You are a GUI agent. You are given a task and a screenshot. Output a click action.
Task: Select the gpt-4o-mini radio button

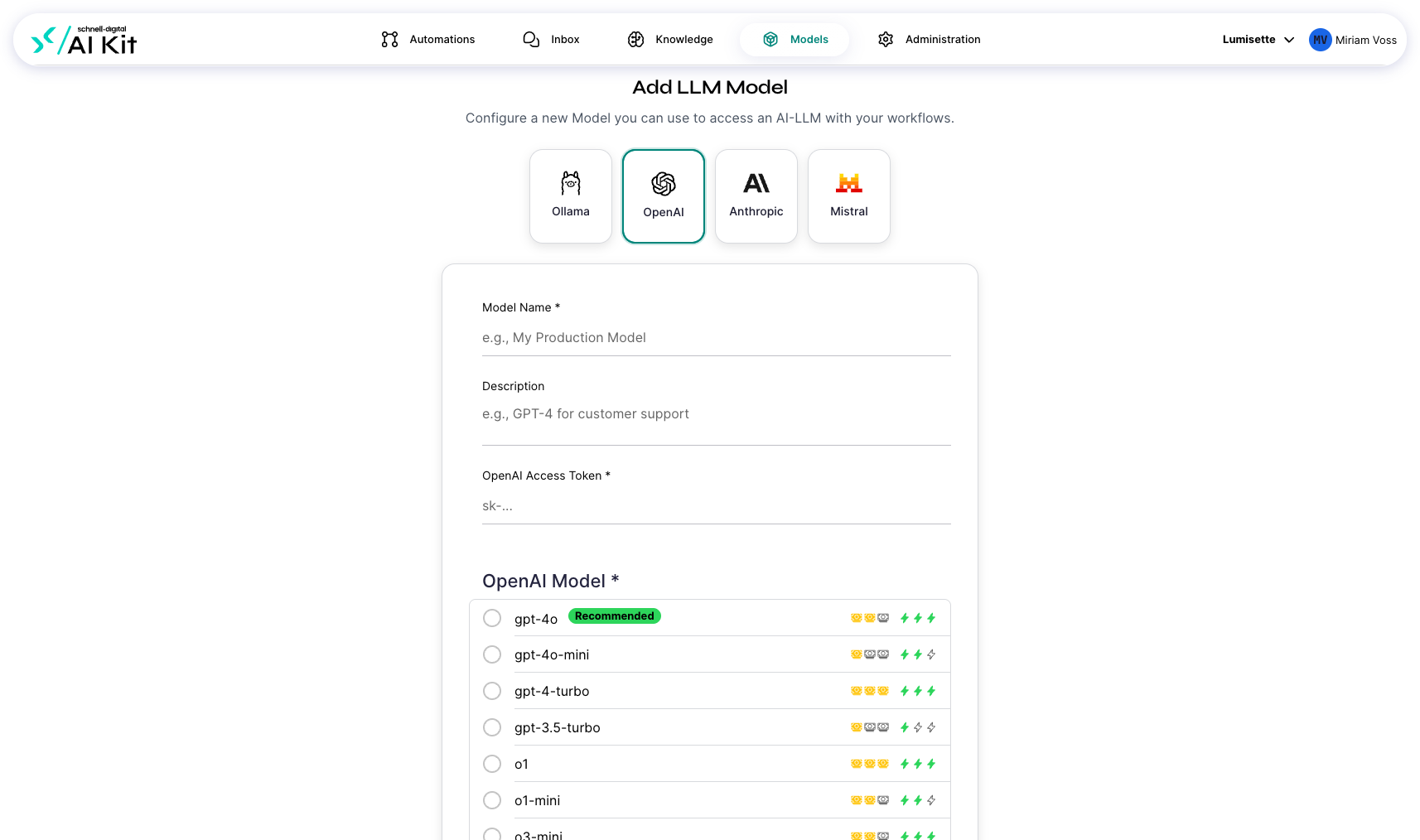point(492,654)
